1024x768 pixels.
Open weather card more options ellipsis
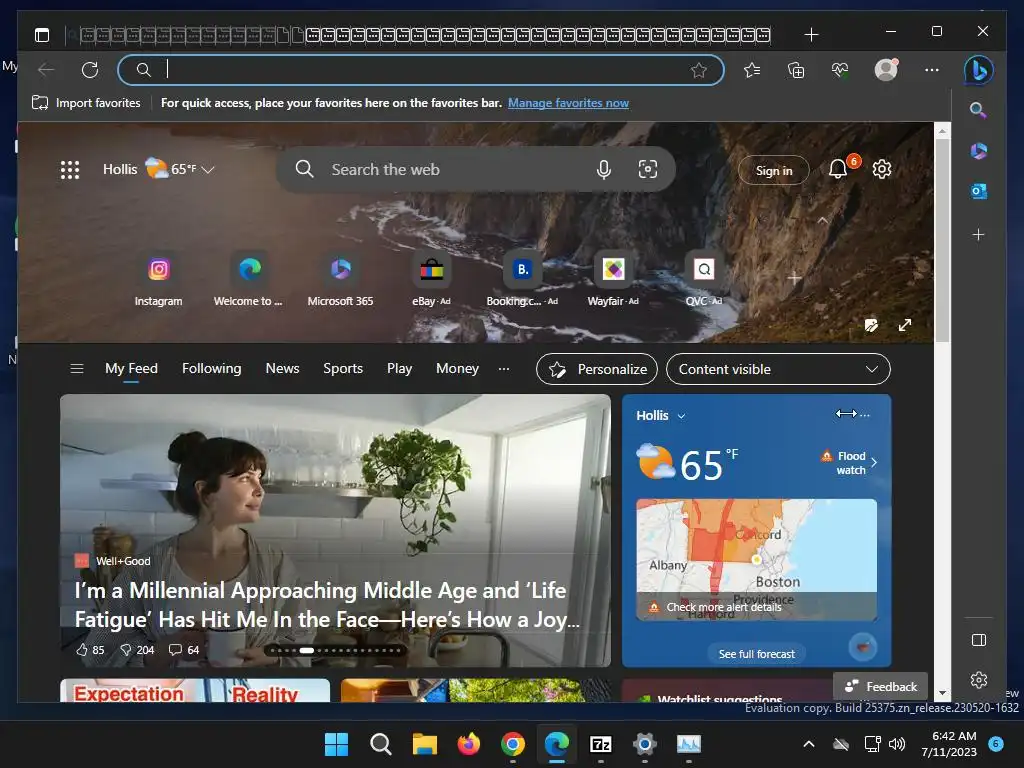click(865, 415)
